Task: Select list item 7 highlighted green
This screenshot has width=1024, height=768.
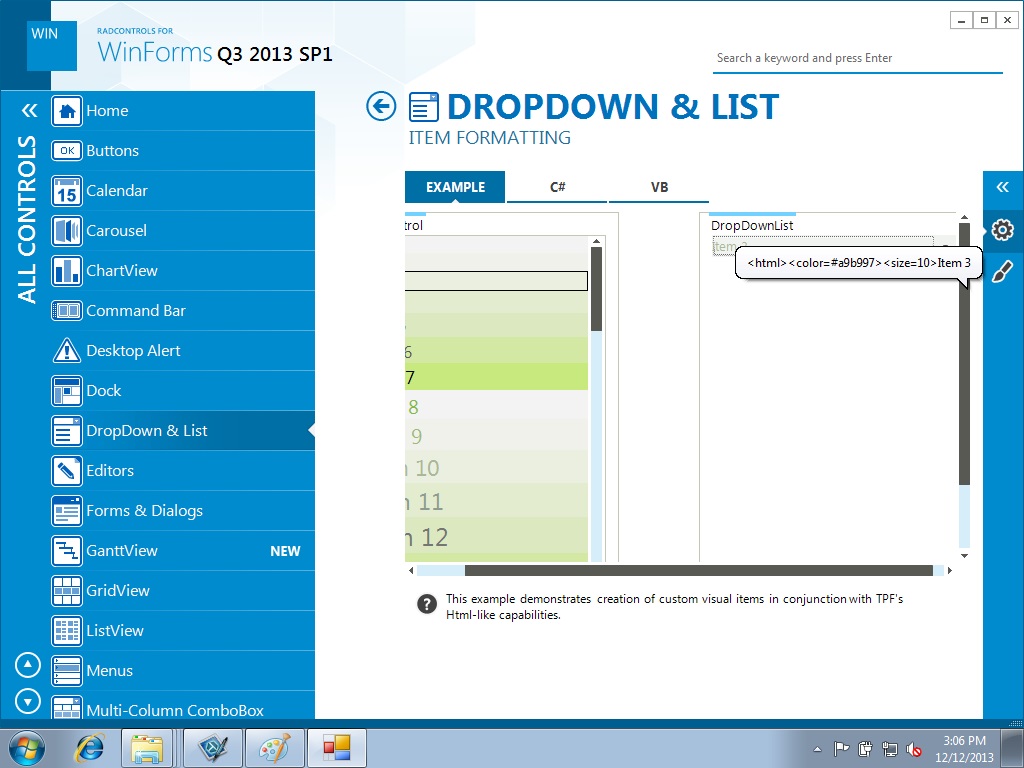Action: pos(496,377)
